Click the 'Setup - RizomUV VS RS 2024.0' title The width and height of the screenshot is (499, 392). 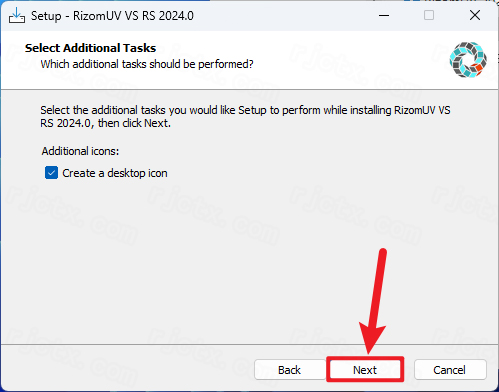tap(112, 16)
